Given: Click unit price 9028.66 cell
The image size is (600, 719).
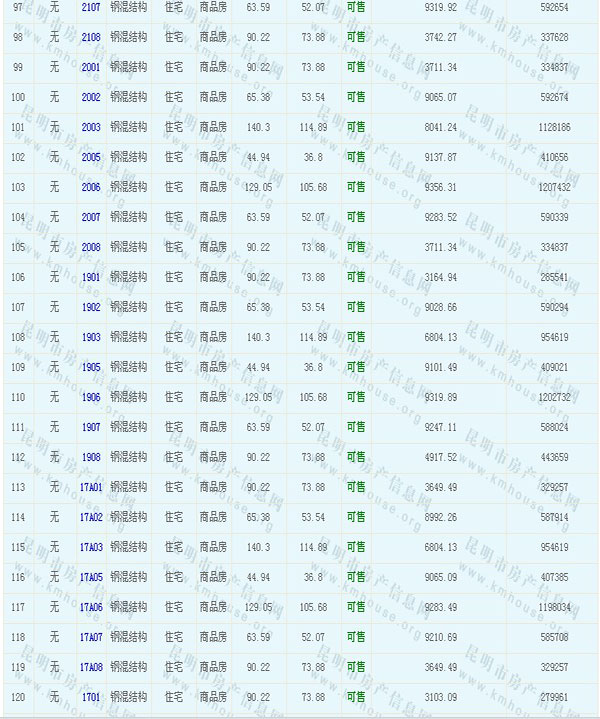Looking at the screenshot, I should 437,307.
